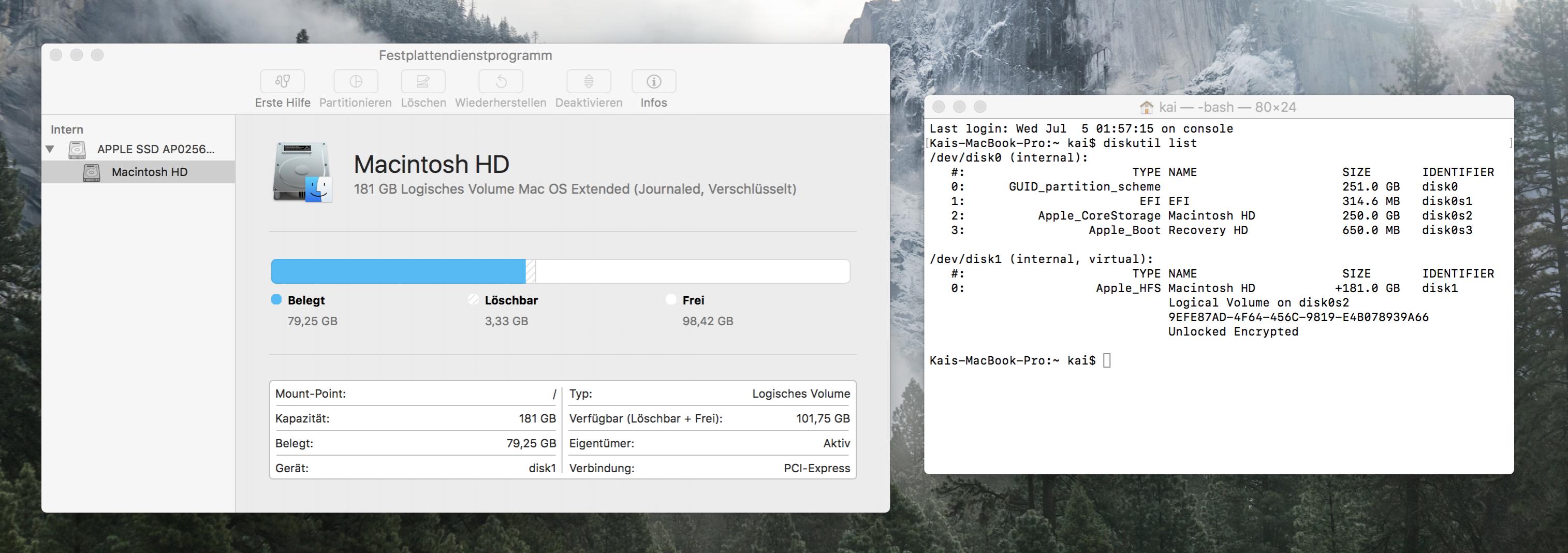Collapse the APPLE SSD disclosure triangle
This screenshot has height=553, width=1568.
coord(51,149)
